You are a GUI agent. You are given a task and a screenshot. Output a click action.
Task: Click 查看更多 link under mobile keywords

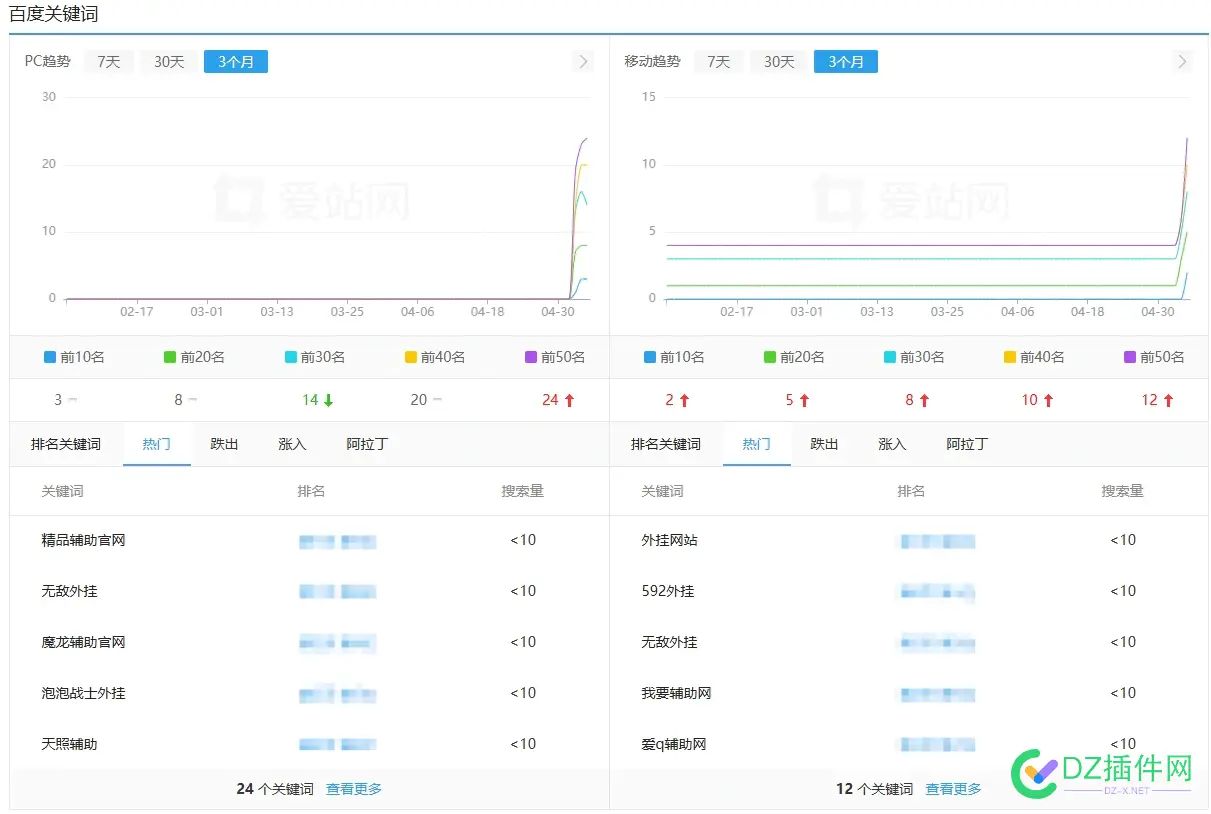pyautogui.click(x=953, y=789)
